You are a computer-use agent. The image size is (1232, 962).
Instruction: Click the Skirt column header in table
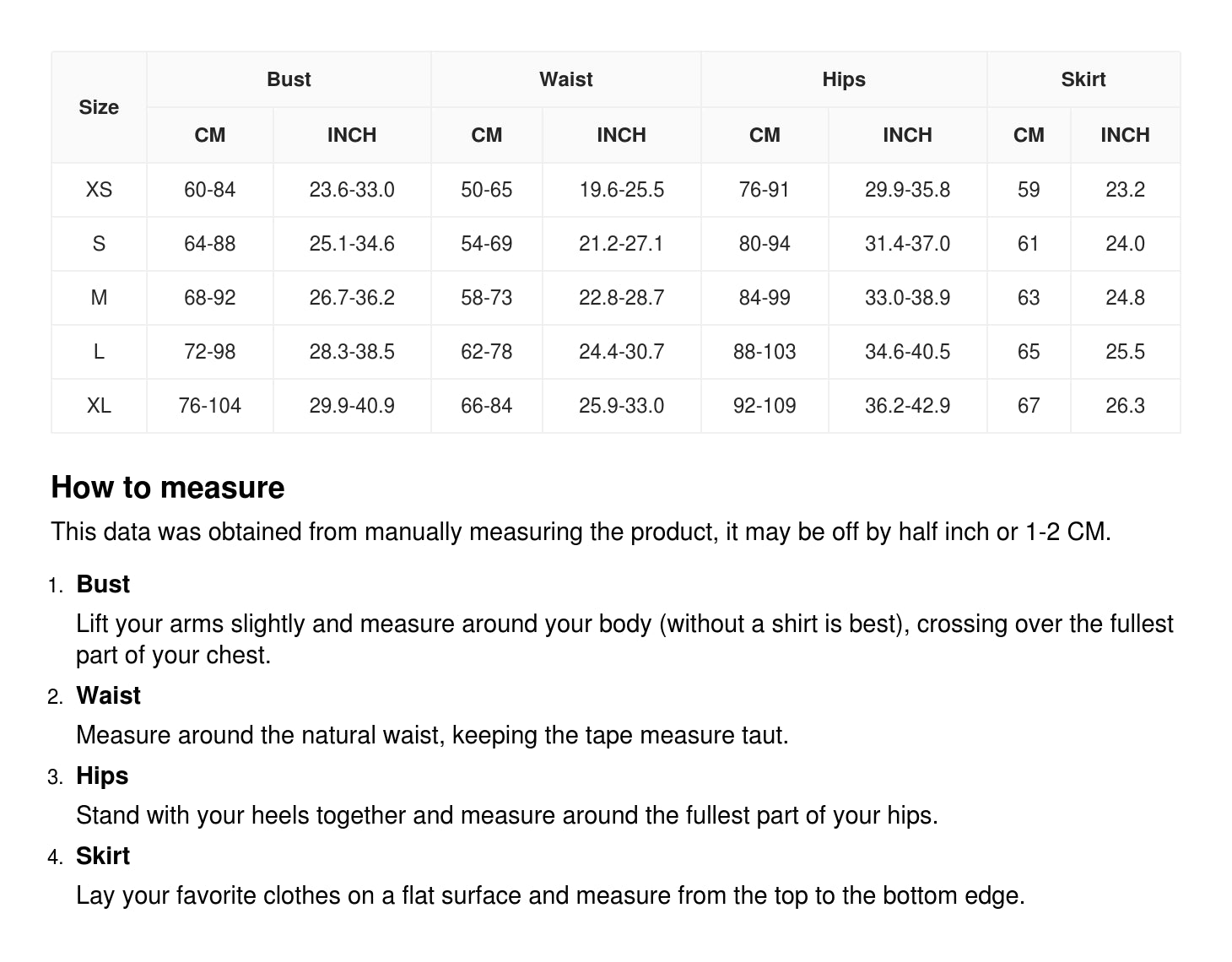click(1083, 79)
